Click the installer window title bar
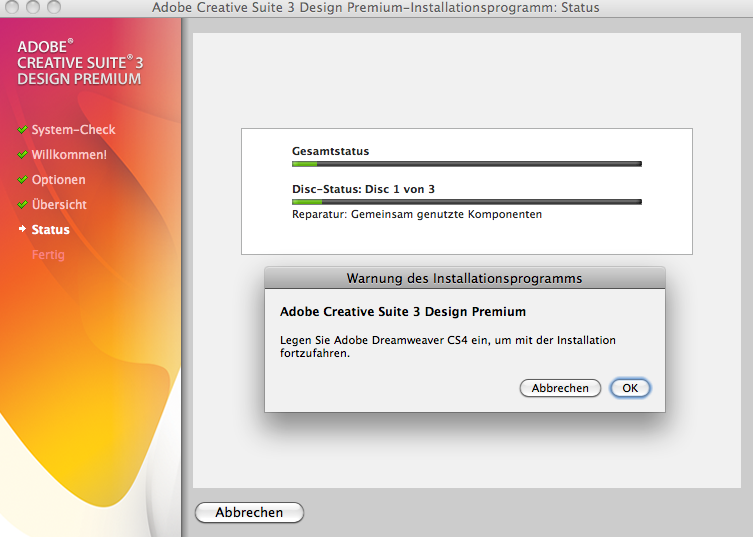Image resolution: width=753 pixels, height=537 pixels. coord(376,8)
